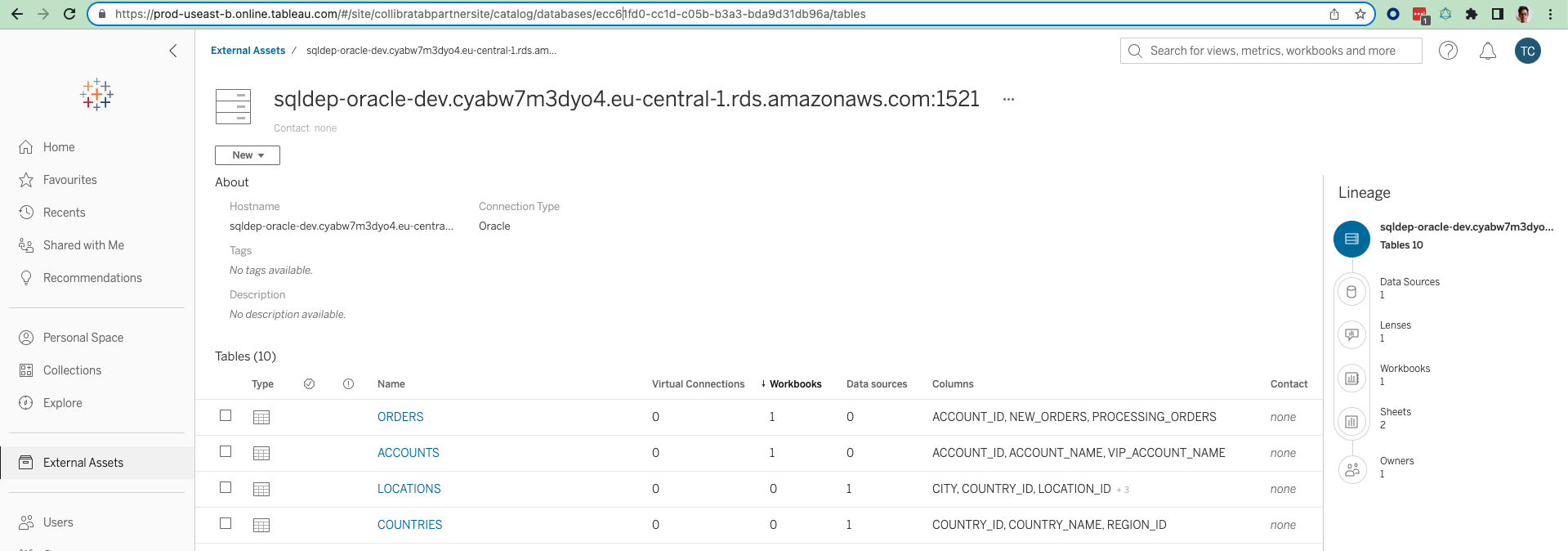Screen dimensions: 1568x551
Task: Click External Assets breadcrumb link
Action: point(248,51)
